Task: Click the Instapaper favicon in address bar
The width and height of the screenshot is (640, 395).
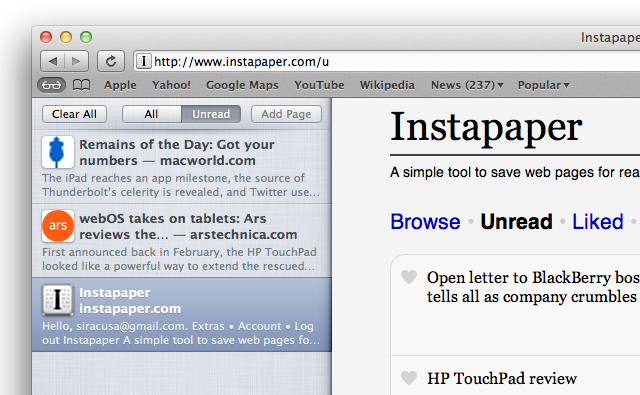Action: [x=143, y=61]
